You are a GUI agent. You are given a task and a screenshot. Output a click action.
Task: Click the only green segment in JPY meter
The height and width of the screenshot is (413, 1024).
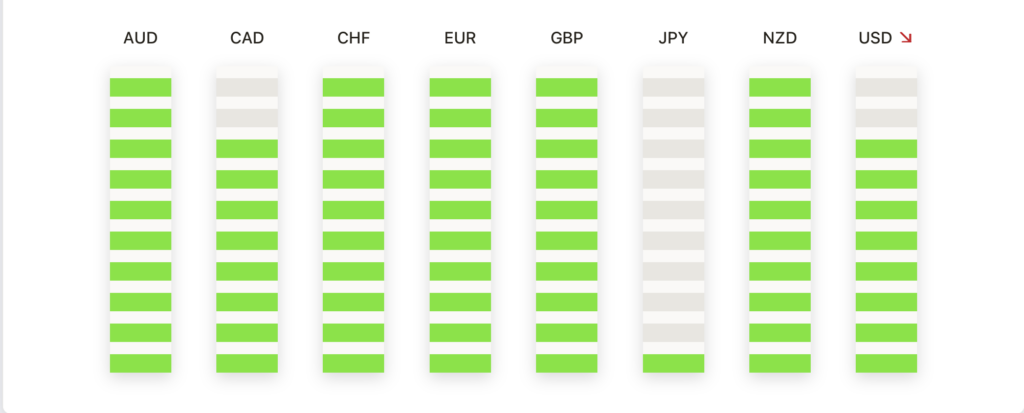pyautogui.click(x=673, y=363)
